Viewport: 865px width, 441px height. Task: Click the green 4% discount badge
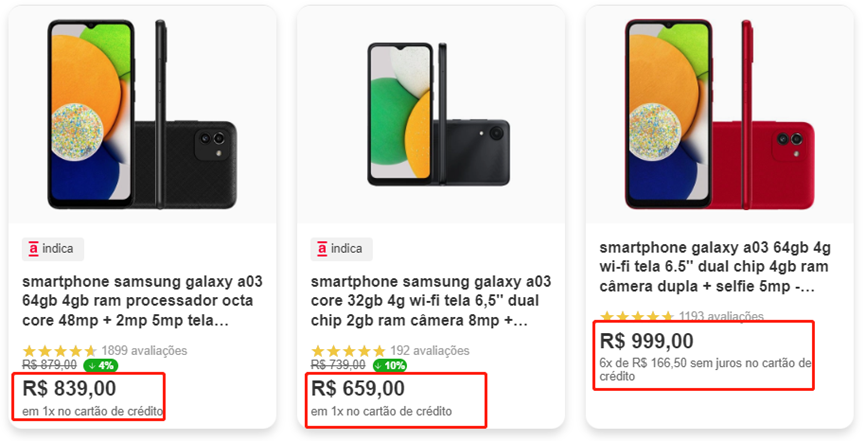click(x=101, y=365)
